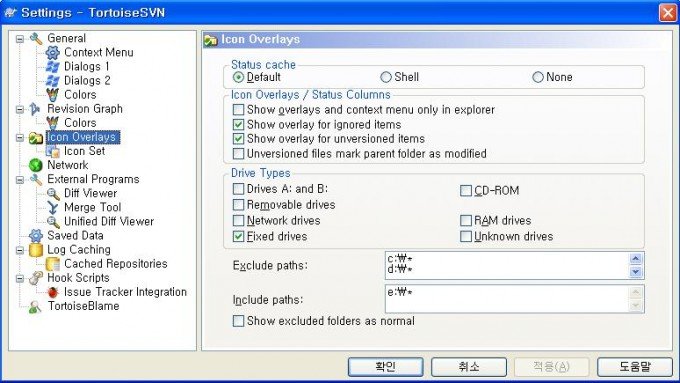680x383 pixels.
Task: Open the Saved Data settings page
Action: [75, 236]
